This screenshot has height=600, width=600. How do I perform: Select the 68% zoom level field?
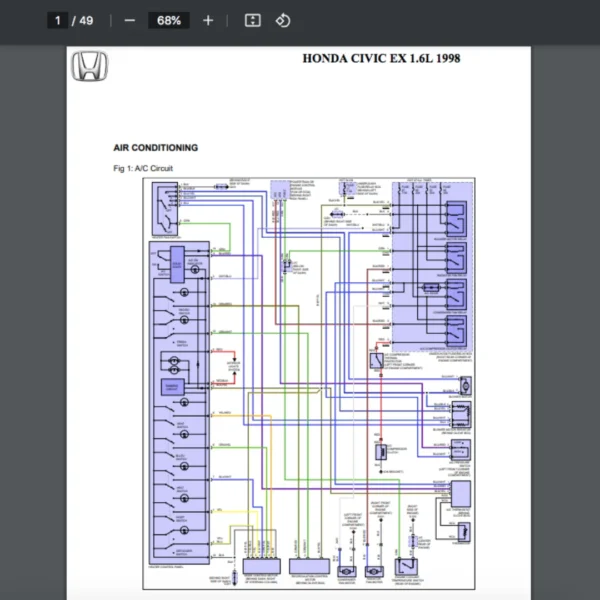(x=168, y=20)
